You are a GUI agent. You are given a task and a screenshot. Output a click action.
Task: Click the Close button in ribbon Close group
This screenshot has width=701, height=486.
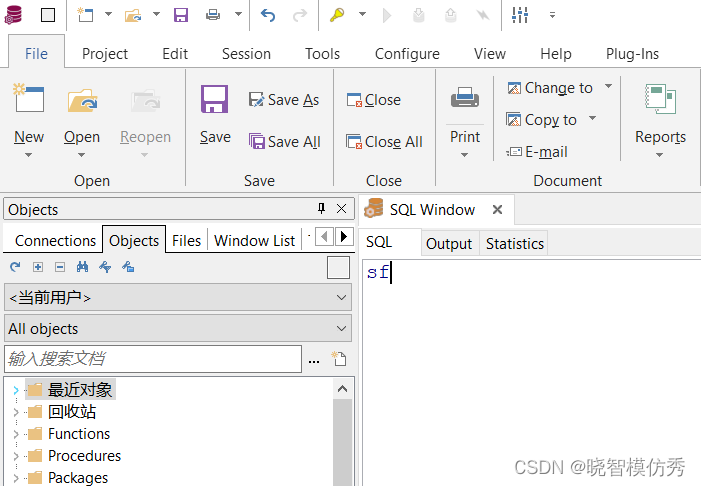tap(373, 100)
